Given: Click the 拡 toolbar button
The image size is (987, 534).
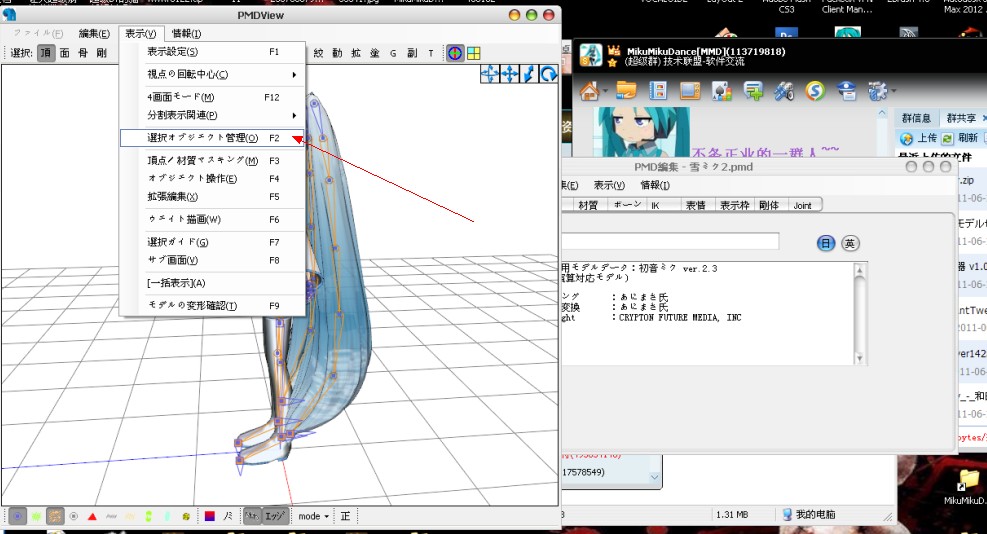Looking at the screenshot, I should tap(356, 54).
